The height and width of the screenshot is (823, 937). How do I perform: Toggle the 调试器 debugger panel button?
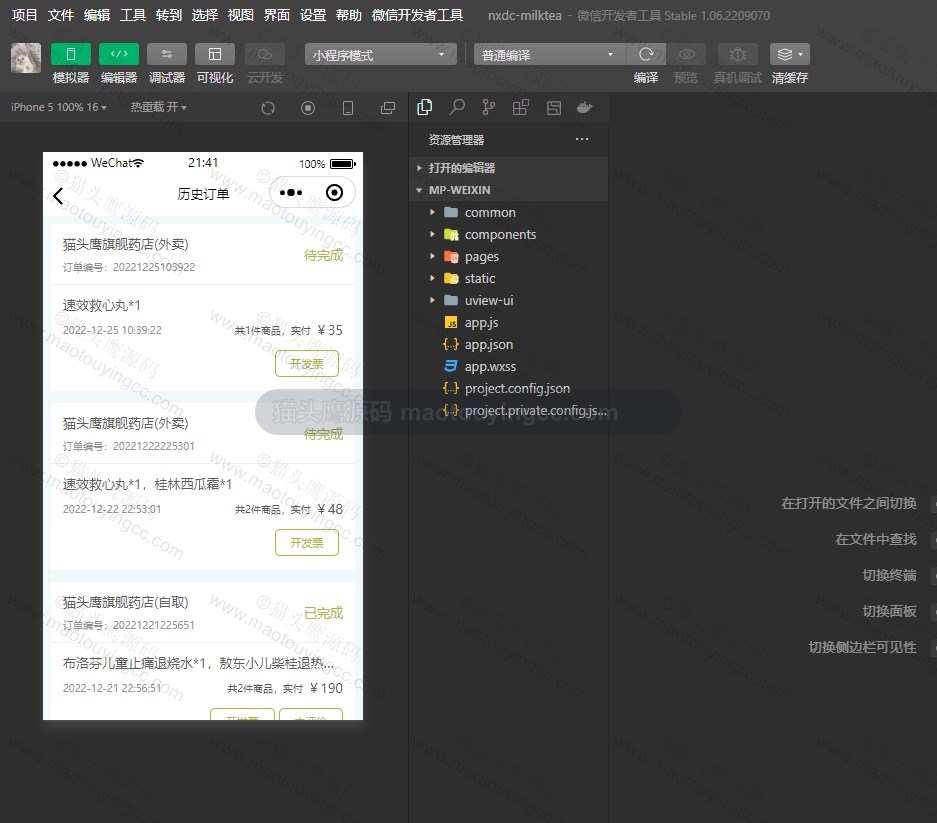[167, 54]
